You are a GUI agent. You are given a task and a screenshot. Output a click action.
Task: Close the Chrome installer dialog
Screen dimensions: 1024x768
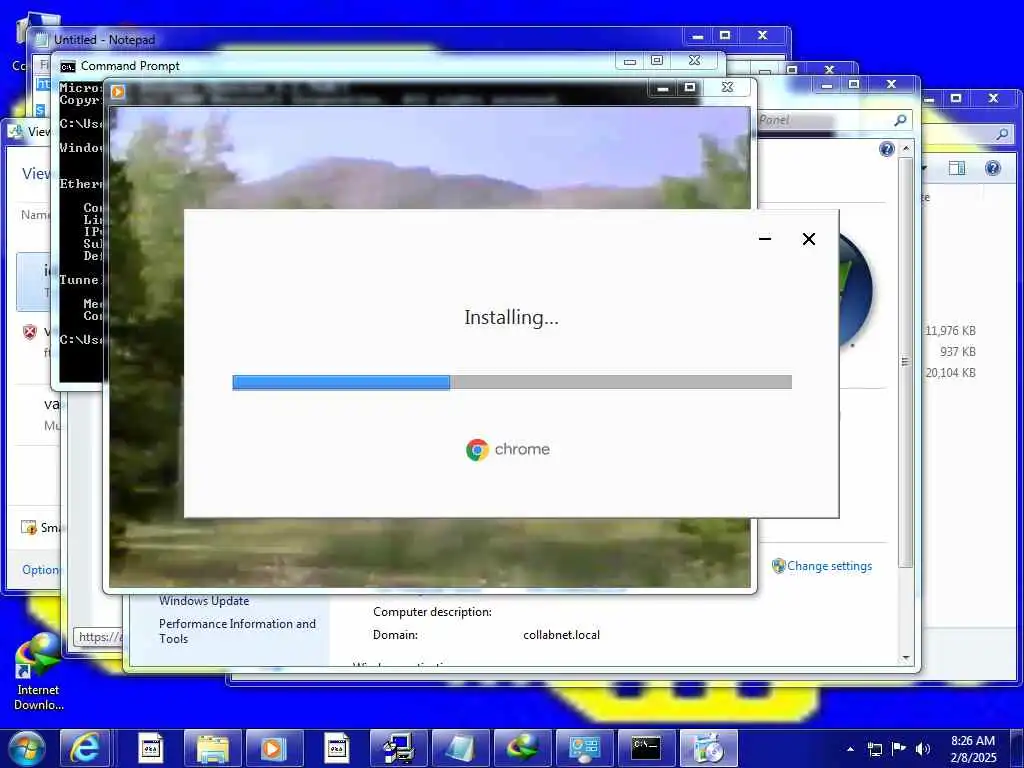[808, 239]
